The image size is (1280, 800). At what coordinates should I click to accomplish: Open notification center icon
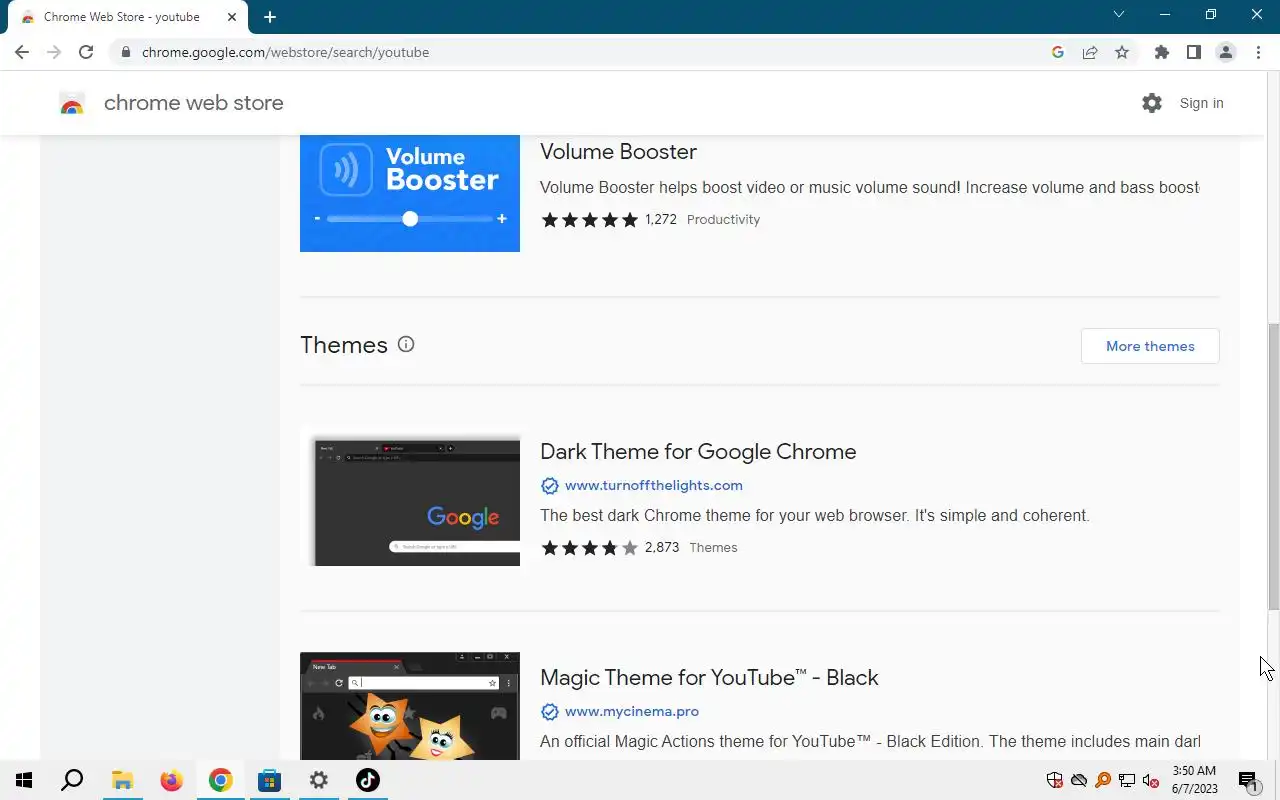coord(1248,780)
